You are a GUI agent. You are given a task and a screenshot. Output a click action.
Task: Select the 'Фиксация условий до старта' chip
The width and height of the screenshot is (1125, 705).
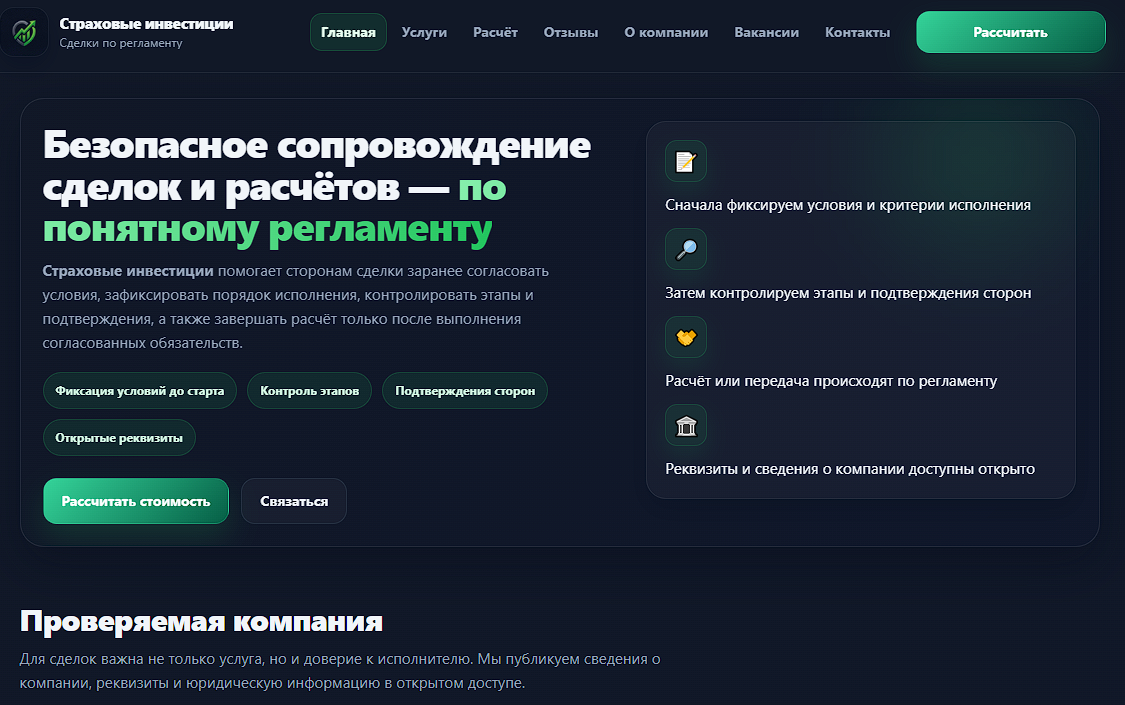coord(139,390)
